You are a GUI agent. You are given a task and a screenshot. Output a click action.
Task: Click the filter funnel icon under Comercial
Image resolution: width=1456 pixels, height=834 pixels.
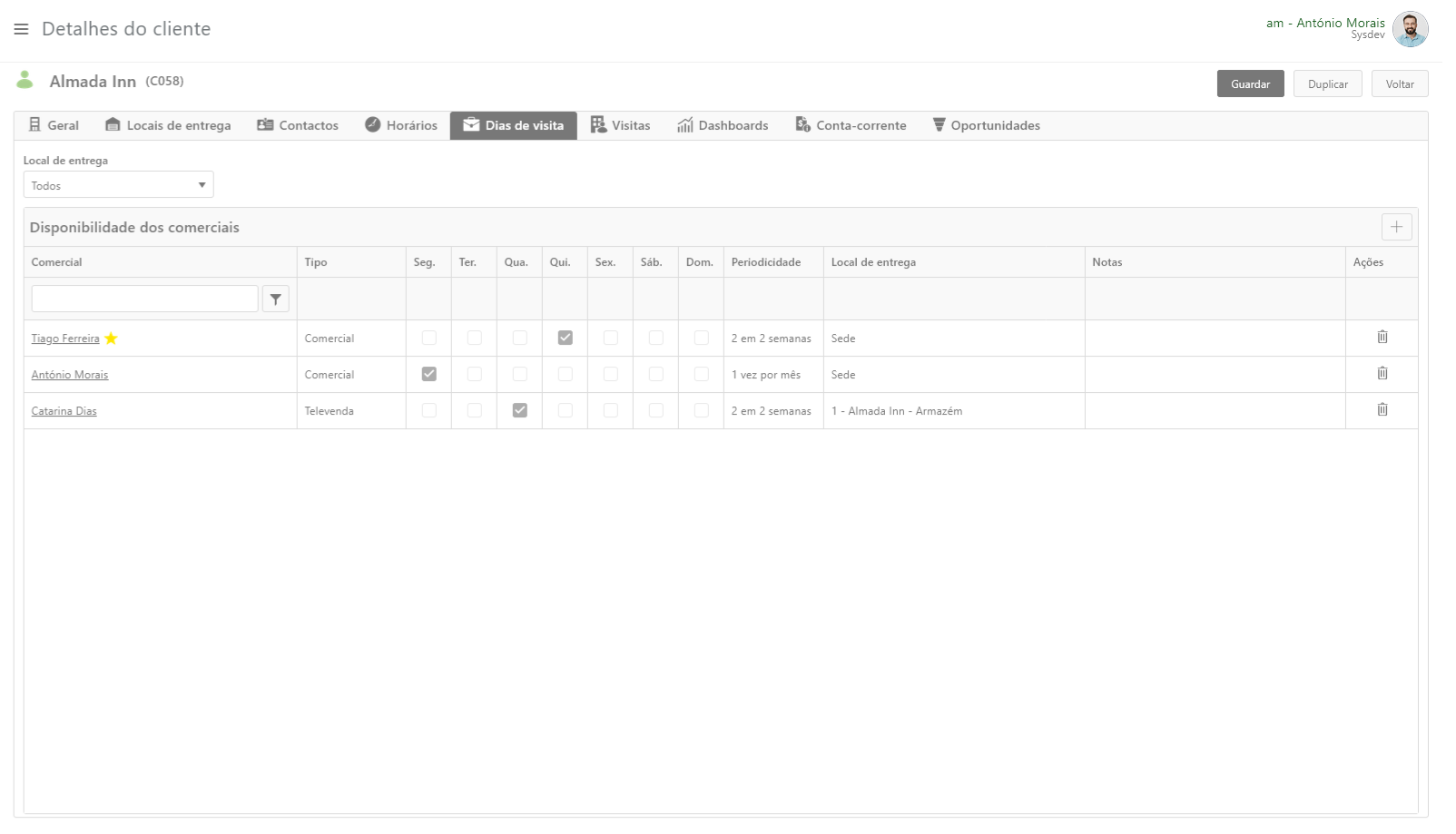click(276, 299)
